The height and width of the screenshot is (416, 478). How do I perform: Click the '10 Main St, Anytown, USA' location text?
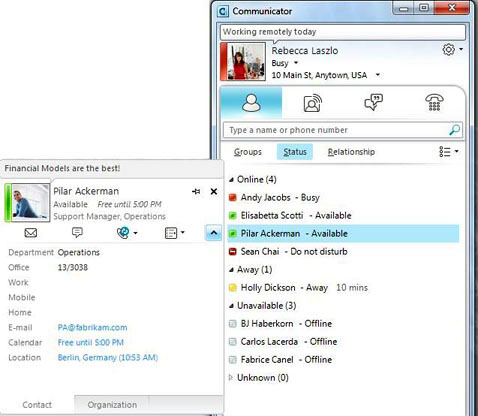click(x=319, y=75)
